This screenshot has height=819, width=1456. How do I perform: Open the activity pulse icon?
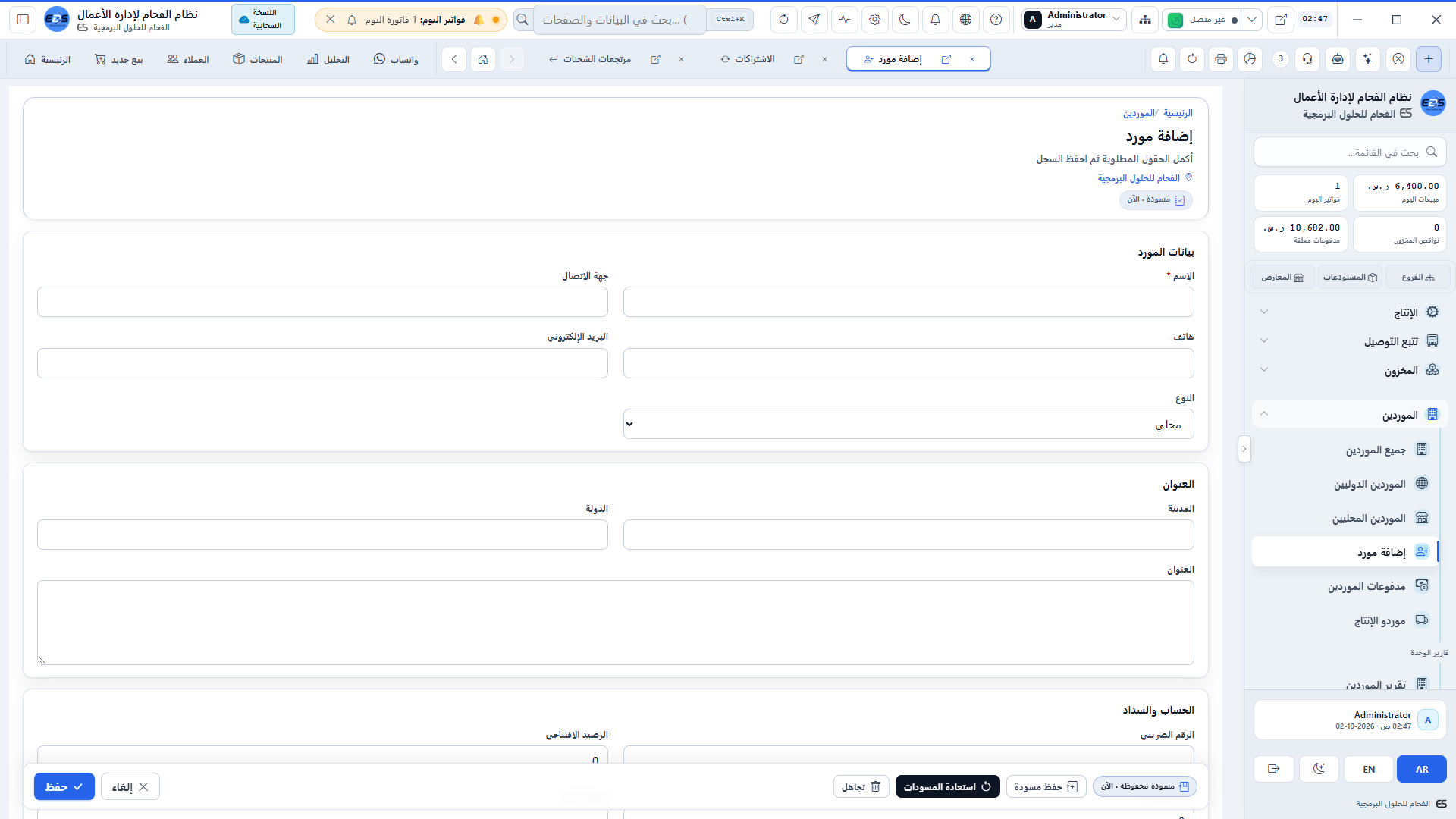pyautogui.click(x=844, y=20)
